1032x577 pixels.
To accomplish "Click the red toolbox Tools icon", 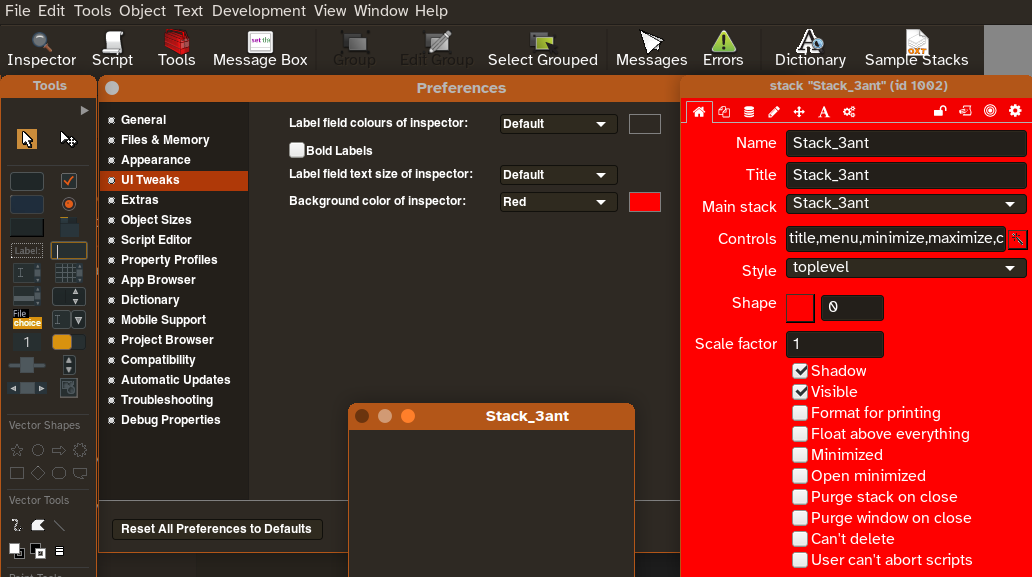I will (176, 50).
